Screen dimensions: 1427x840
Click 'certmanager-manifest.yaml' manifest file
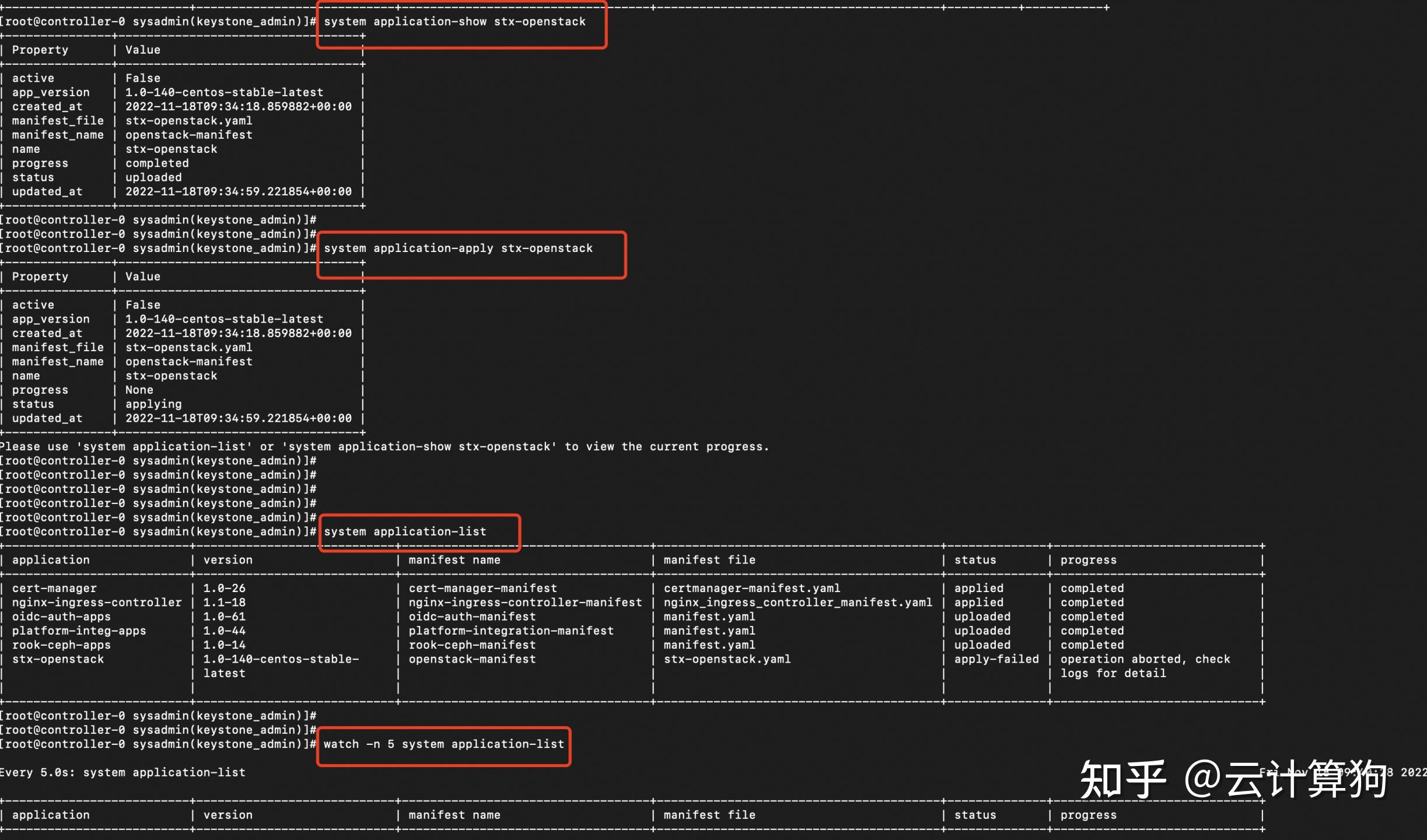coord(752,589)
